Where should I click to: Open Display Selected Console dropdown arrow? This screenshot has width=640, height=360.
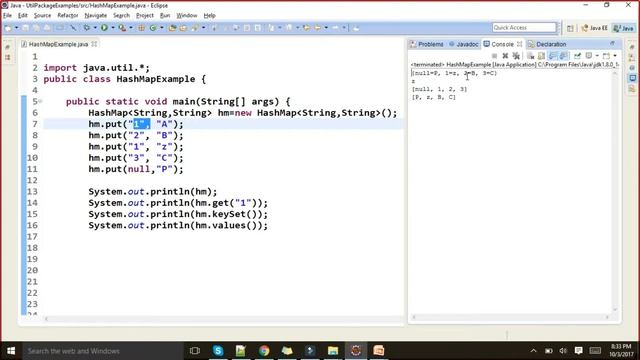(597, 56)
